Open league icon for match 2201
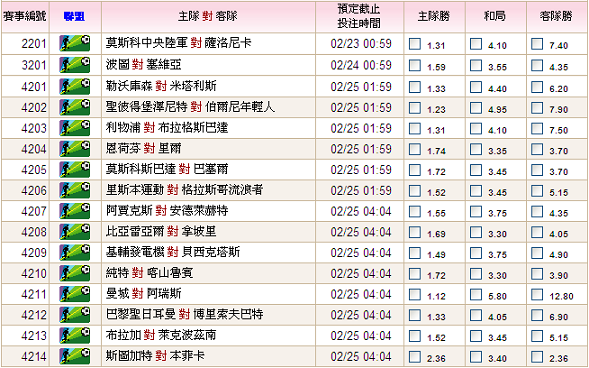Viewport: 589px width, 368px height. (x=75, y=44)
